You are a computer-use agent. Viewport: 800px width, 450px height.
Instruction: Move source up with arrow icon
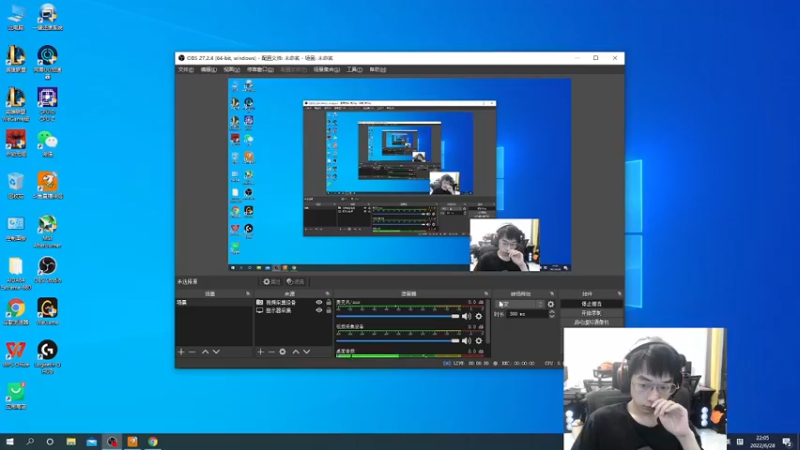click(x=295, y=352)
